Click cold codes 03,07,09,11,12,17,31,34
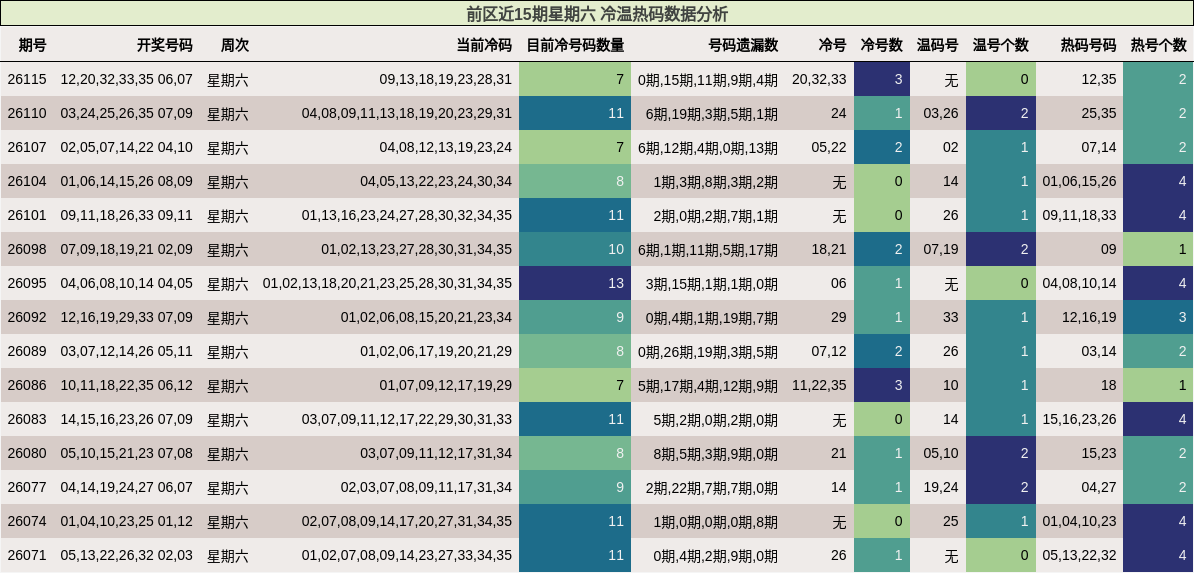The height and width of the screenshot is (573, 1194). (x=436, y=453)
